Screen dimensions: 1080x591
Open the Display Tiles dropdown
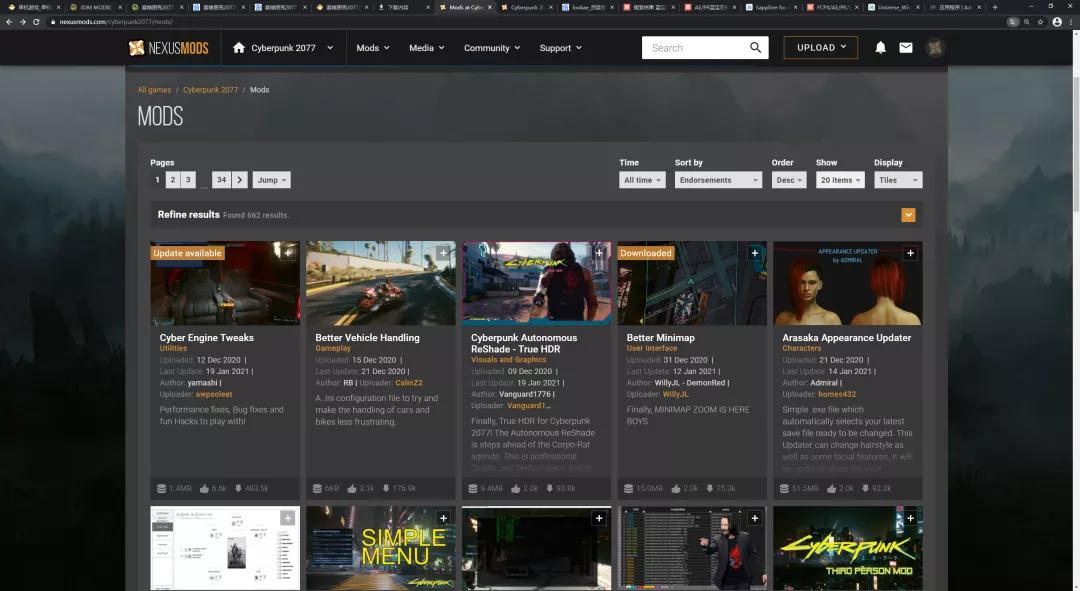coord(898,180)
